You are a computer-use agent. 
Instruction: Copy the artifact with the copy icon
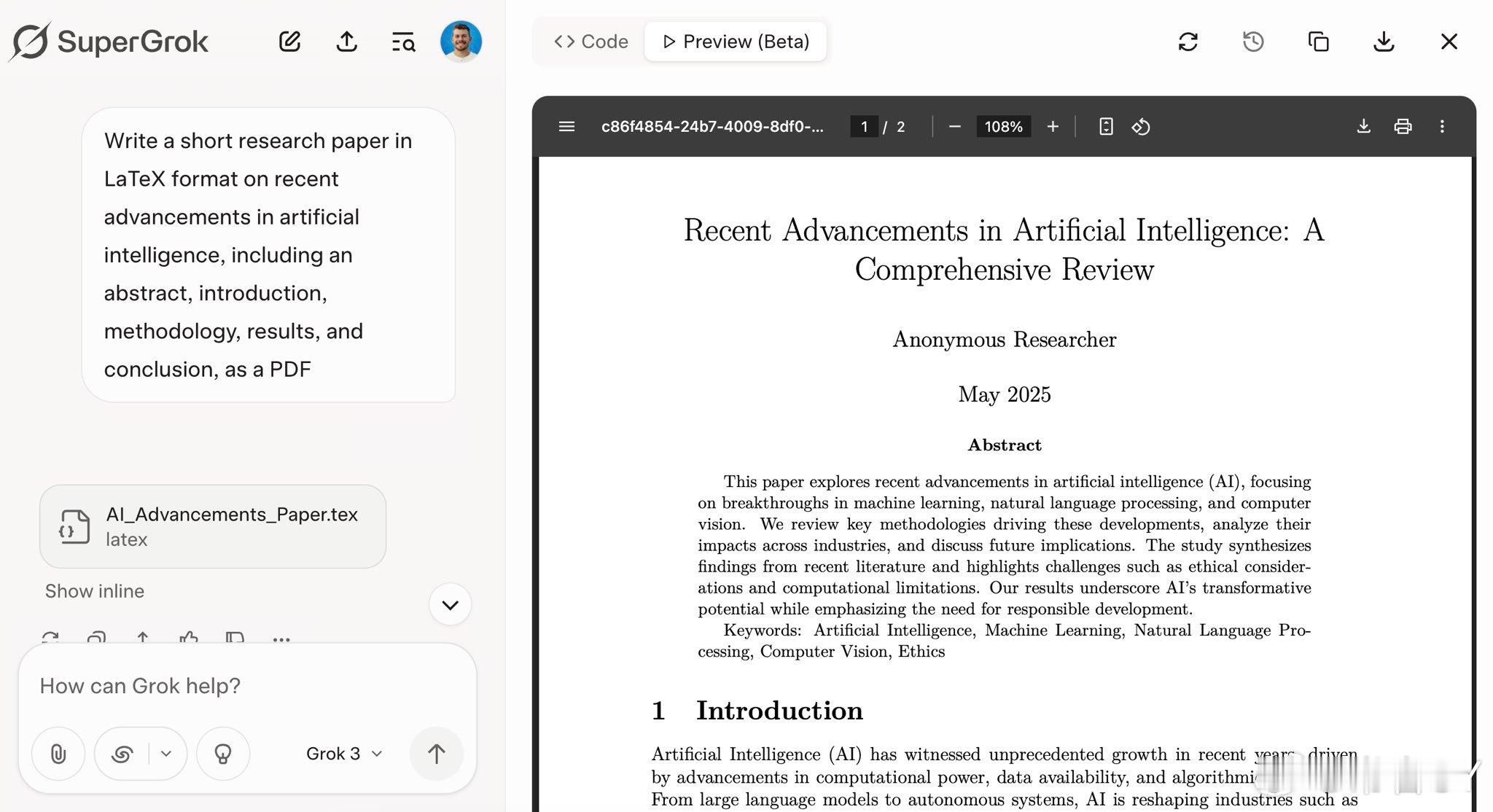[x=1318, y=42]
